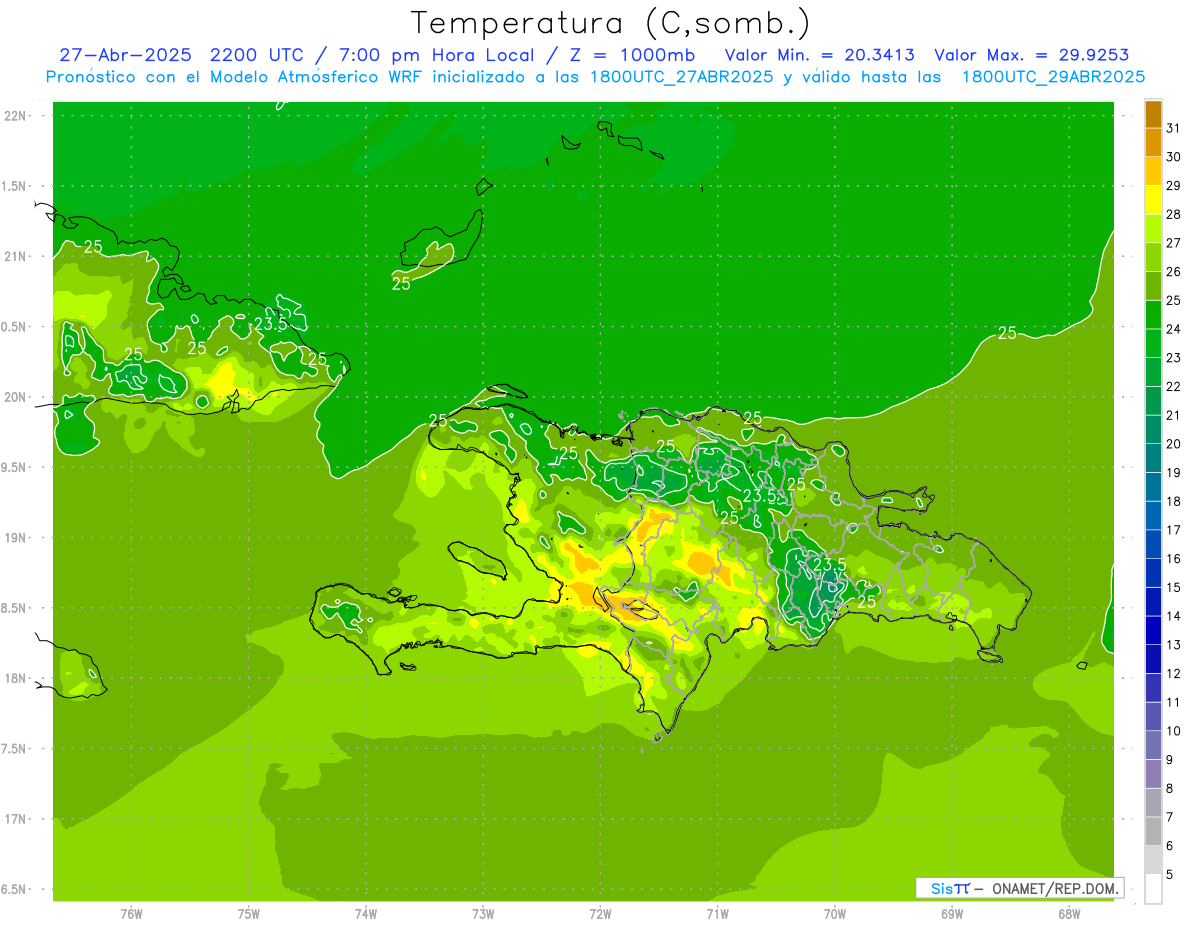Select the date text "27-Abr-2025"

126,55
